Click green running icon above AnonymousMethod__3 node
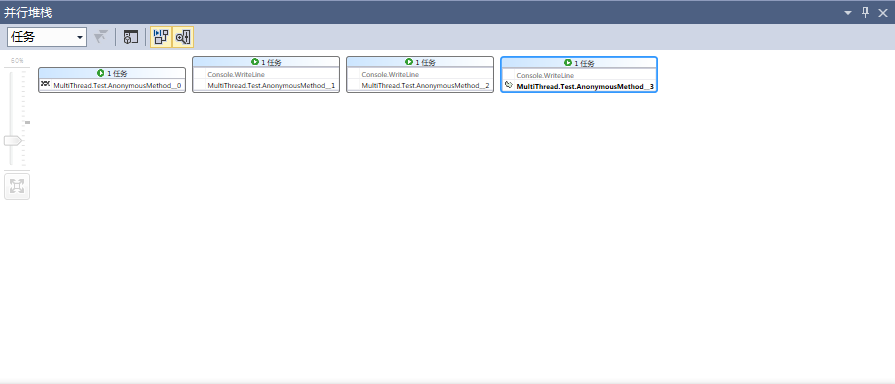 pos(567,62)
